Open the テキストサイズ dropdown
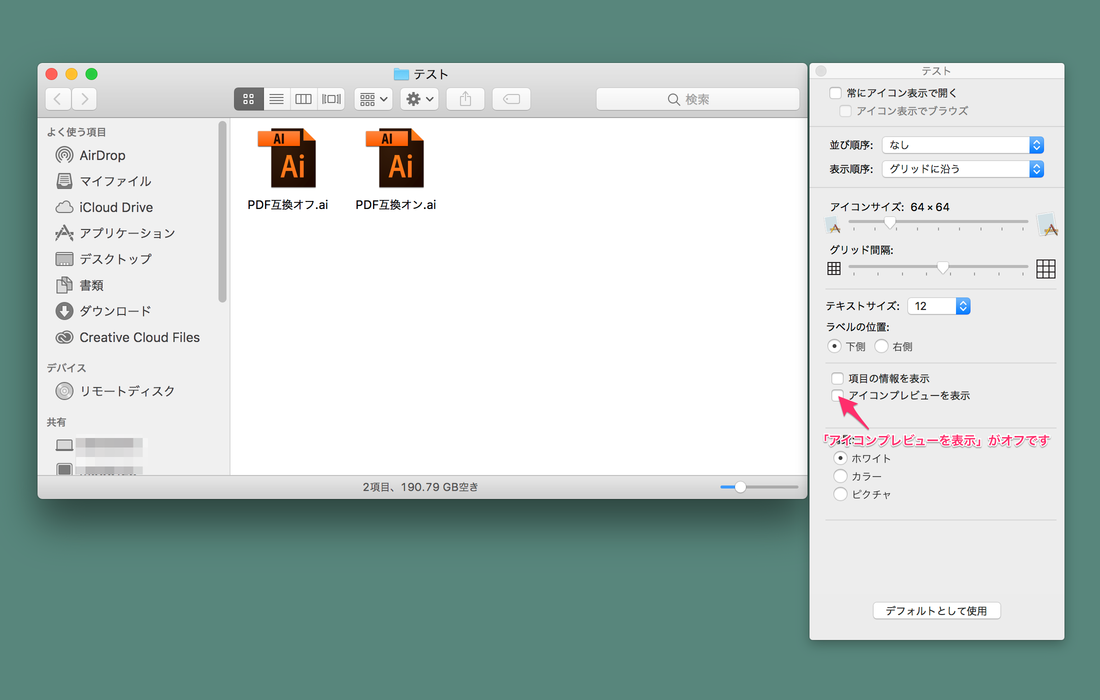The height and width of the screenshot is (700, 1100). 939,306
